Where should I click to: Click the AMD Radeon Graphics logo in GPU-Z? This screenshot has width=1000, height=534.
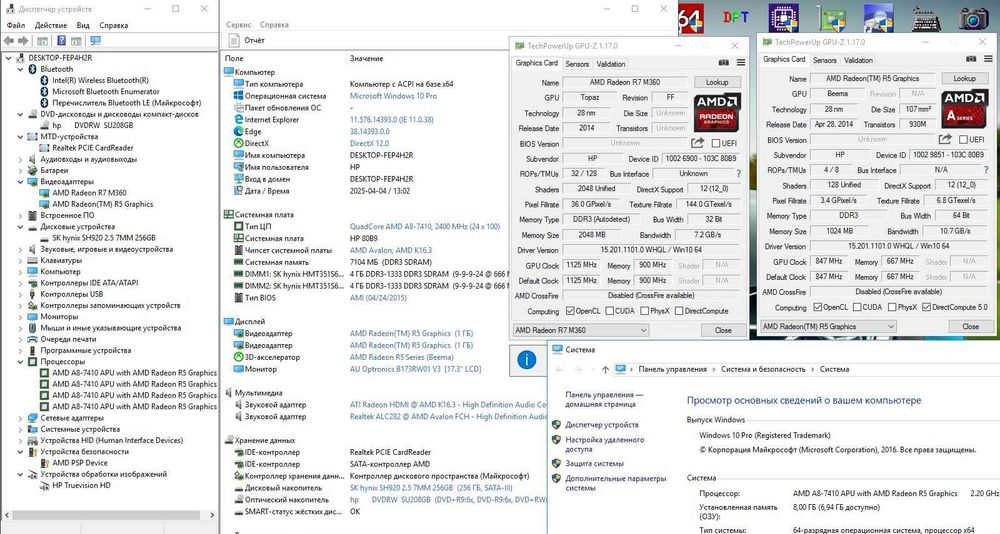tap(717, 112)
